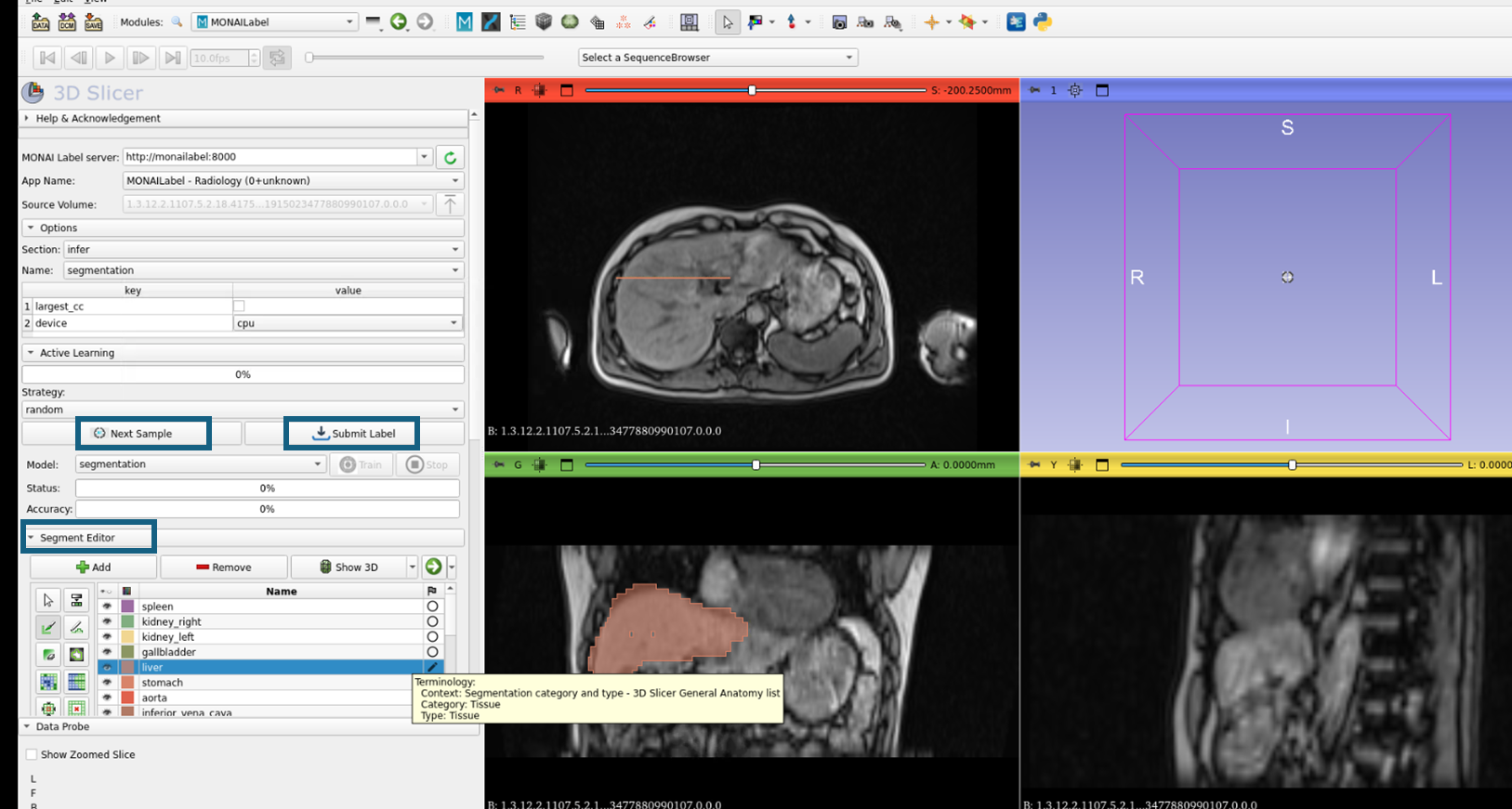Check the Show Zoomed Slice box
The width and height of the screenshot is (1512, 809).
tap(32, 755)
